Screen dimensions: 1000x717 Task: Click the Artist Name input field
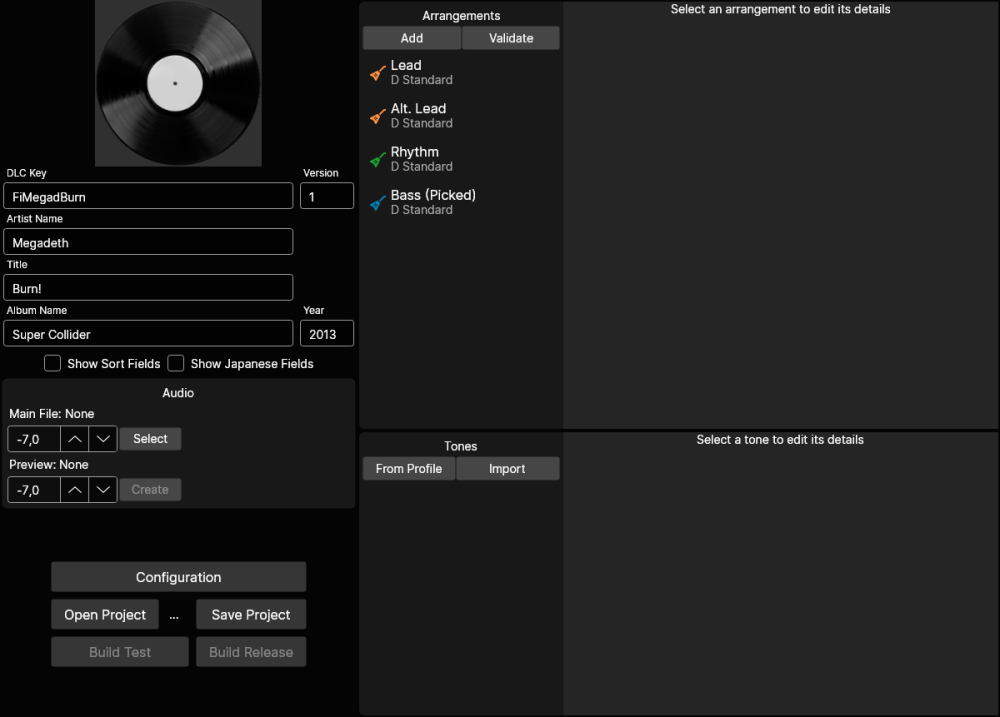coord(148,242)
